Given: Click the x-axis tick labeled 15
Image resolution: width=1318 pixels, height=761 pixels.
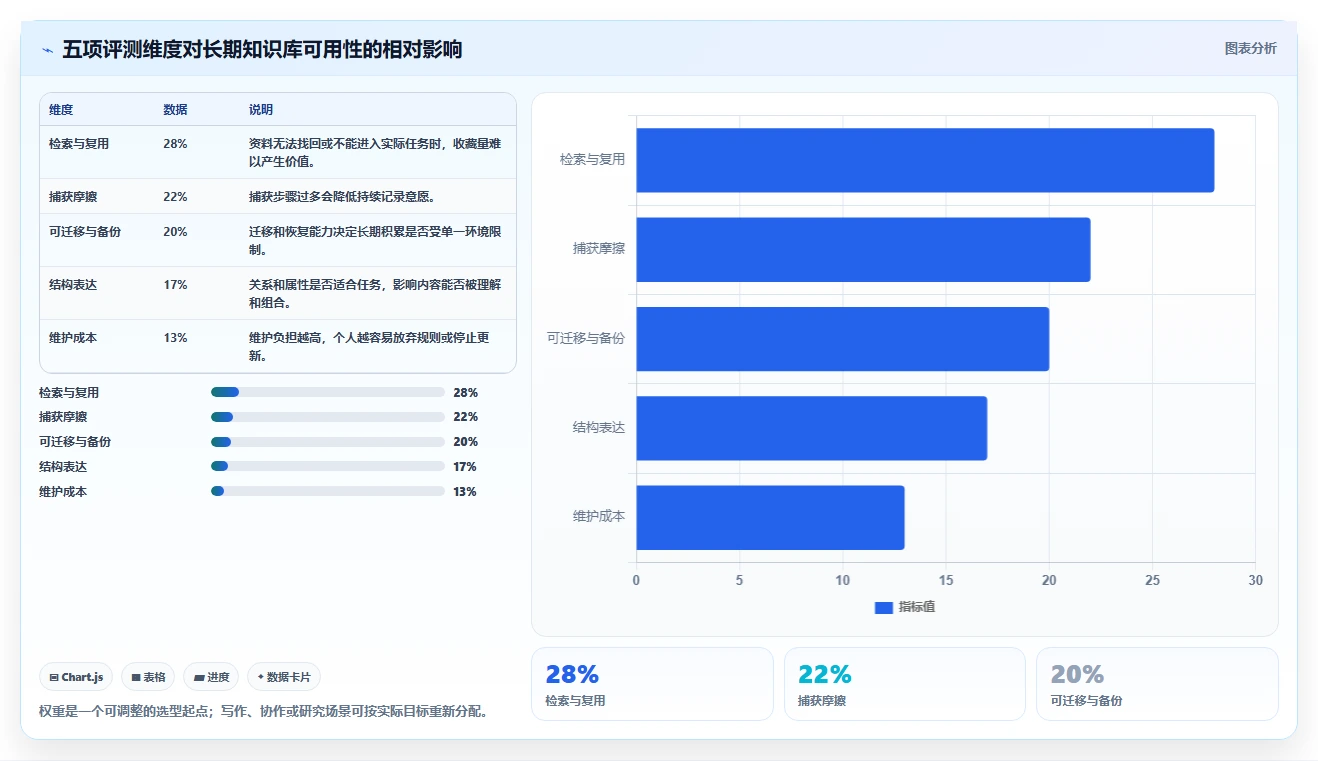Looking at the screenshot, I should [946, 581].
